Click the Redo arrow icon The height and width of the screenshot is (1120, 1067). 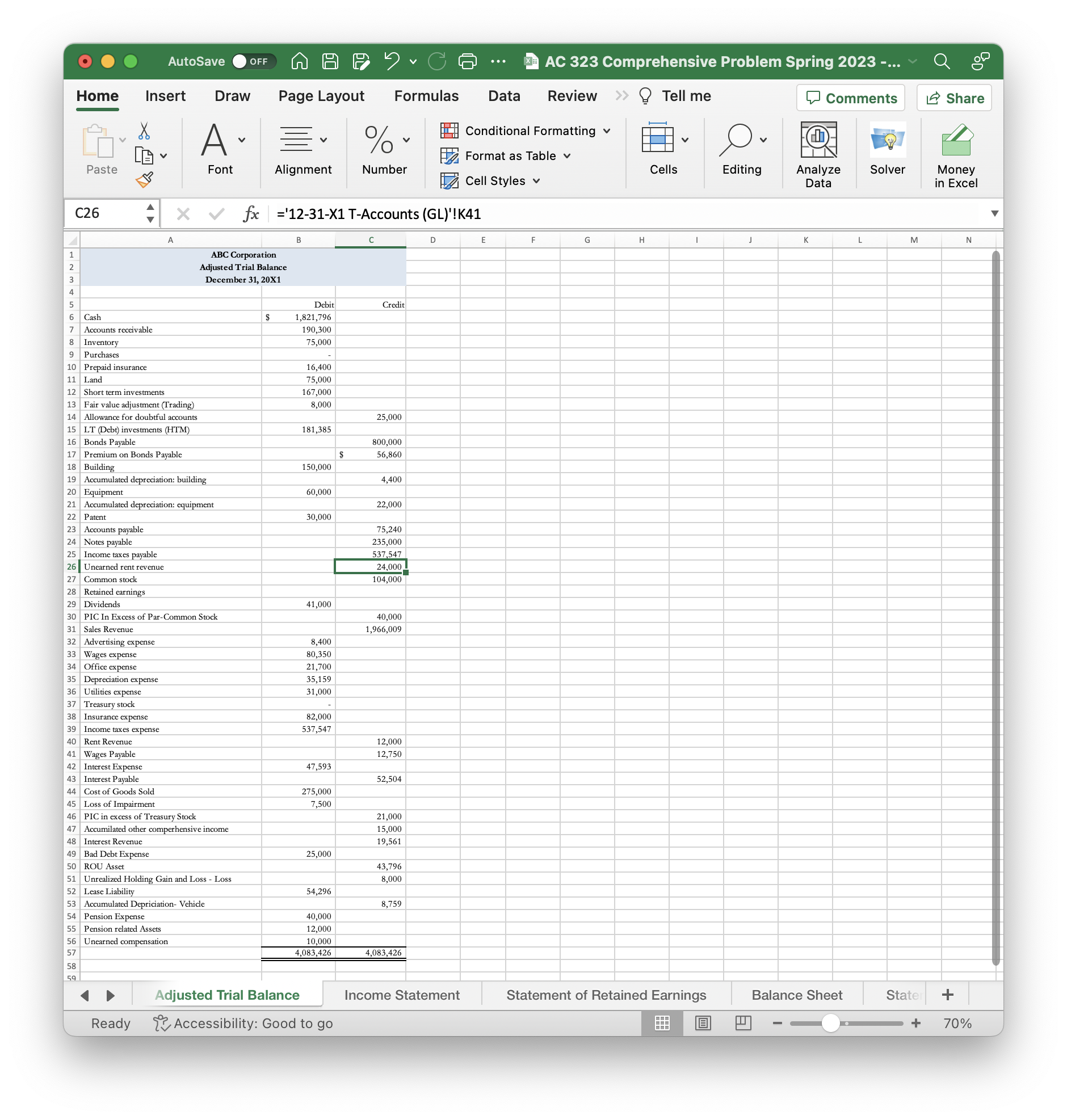(437, 61)
